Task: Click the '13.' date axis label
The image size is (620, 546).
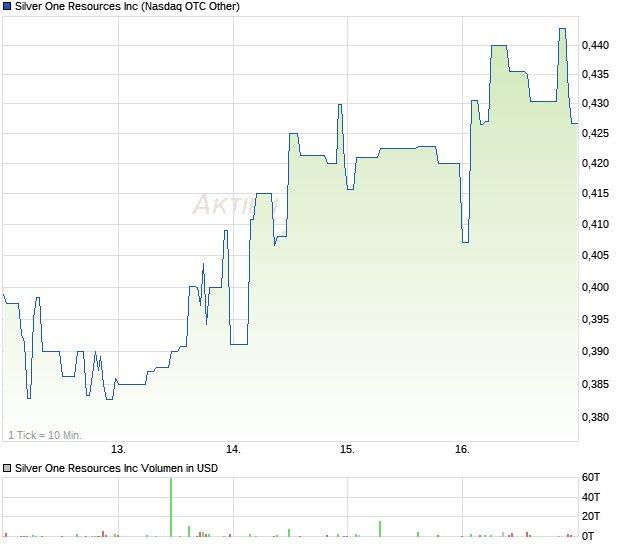Action: pyautogui.click(x=118, y=450)
